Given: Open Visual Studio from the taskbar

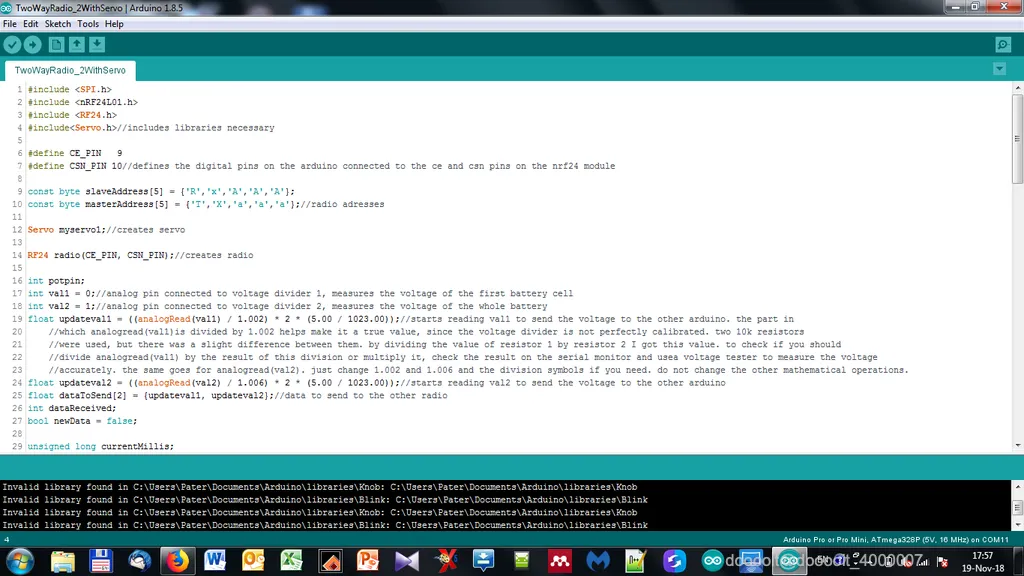Looking at the screenshot, I should pyautogui.click(x=406, y=561).
